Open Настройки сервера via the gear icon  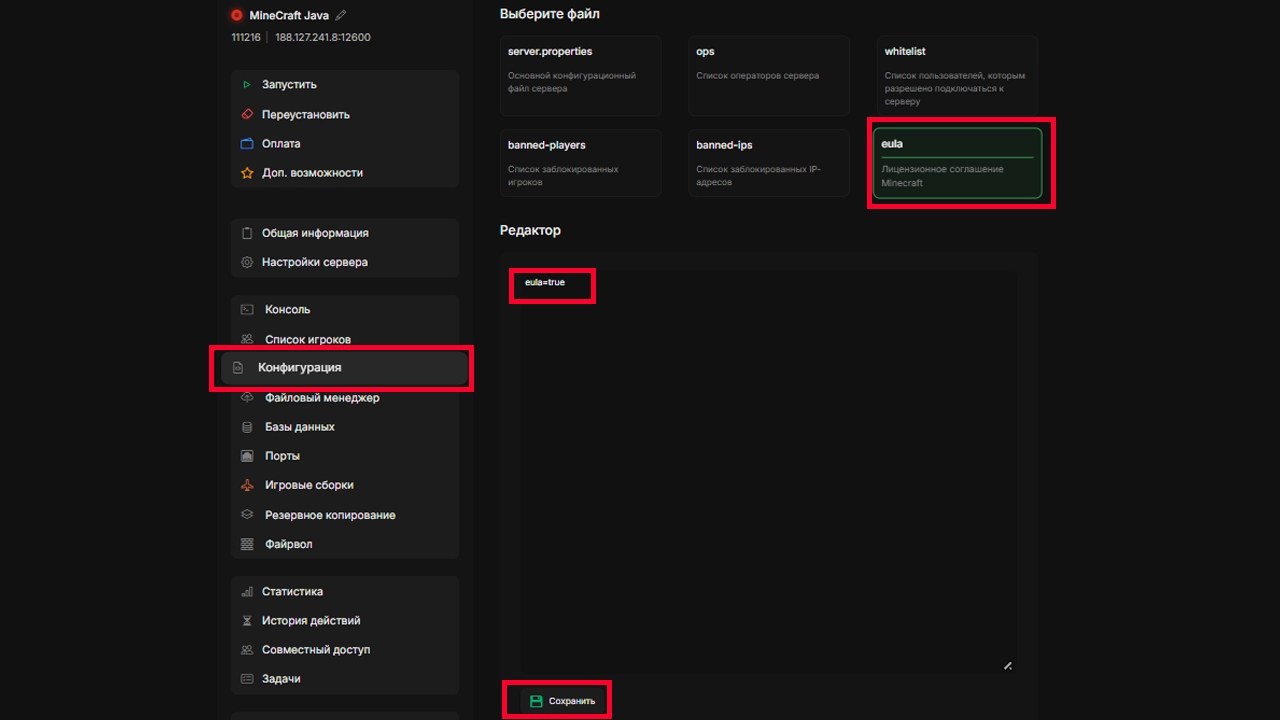247,262
